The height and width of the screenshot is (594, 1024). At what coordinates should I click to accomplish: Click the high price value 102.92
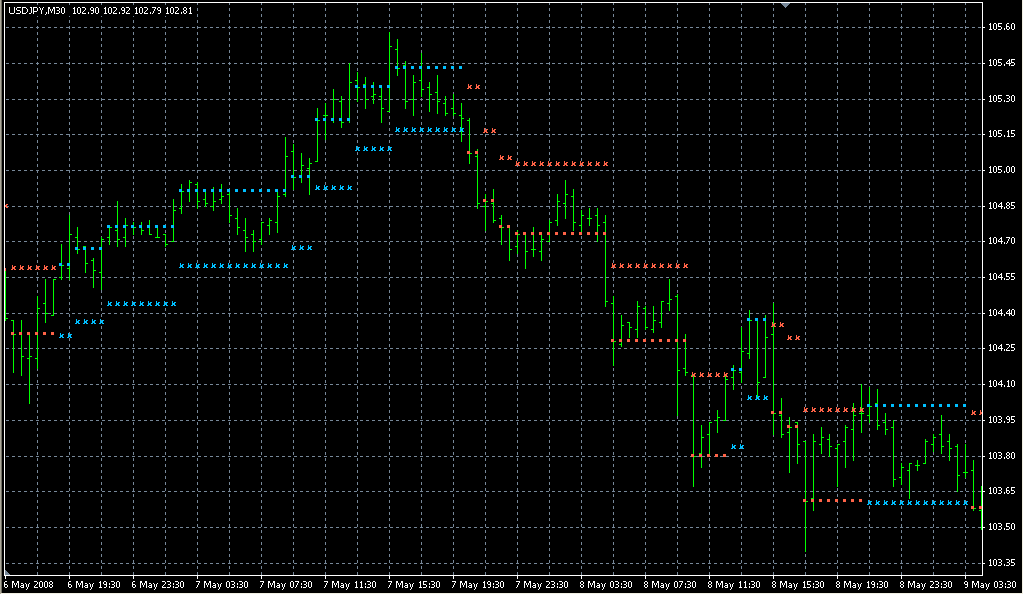116,11
